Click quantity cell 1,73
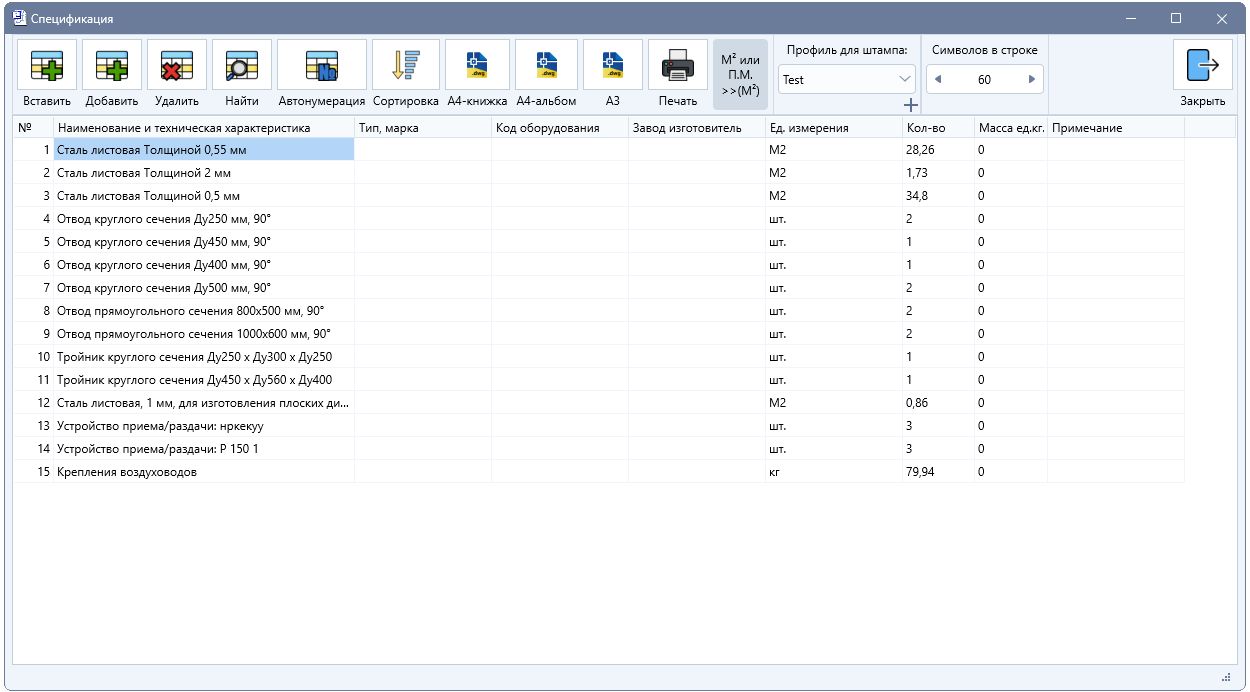The image size is (1250, 692). coord(938,173)
